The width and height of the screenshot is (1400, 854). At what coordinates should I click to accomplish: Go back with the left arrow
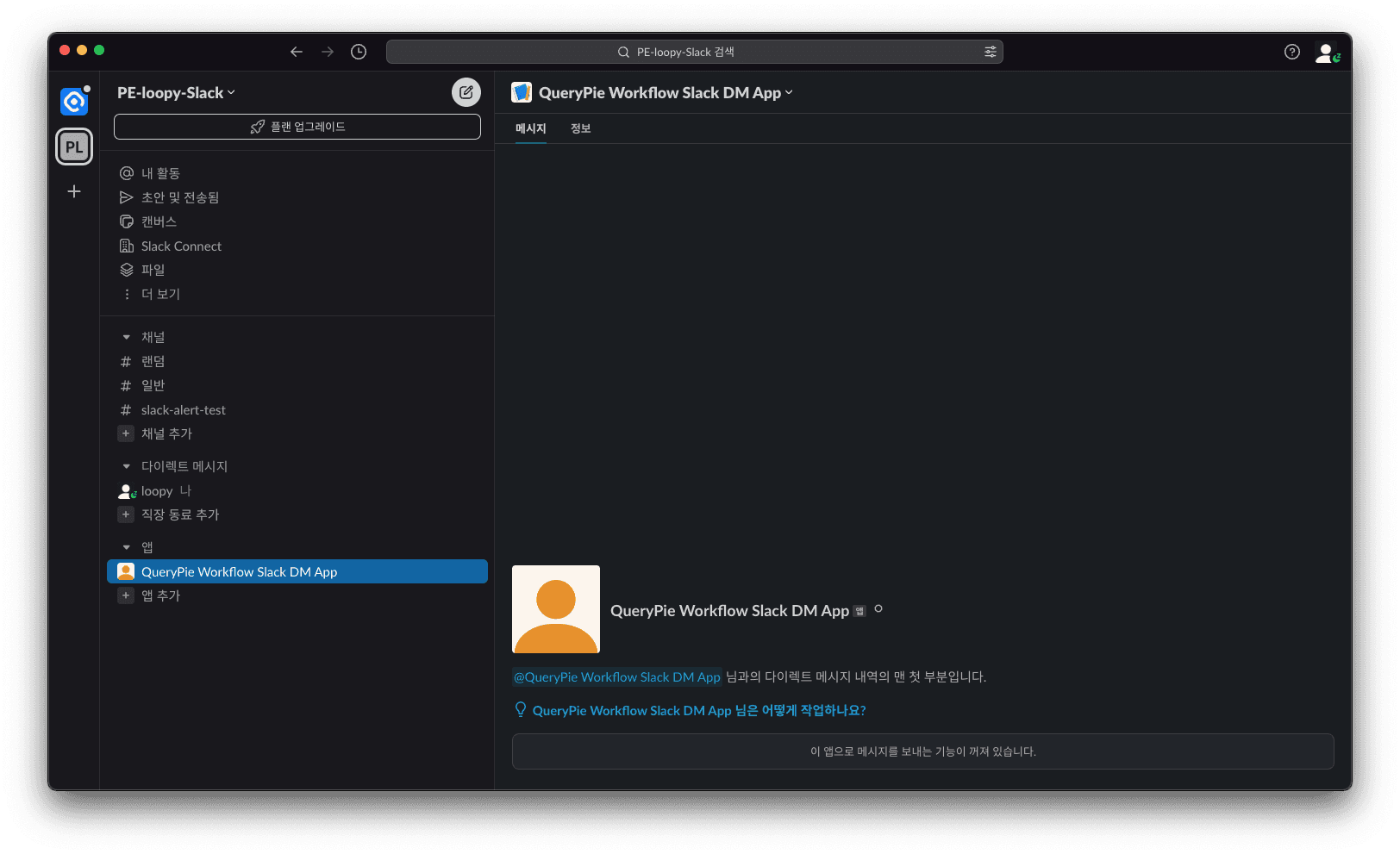coord(297,52)
